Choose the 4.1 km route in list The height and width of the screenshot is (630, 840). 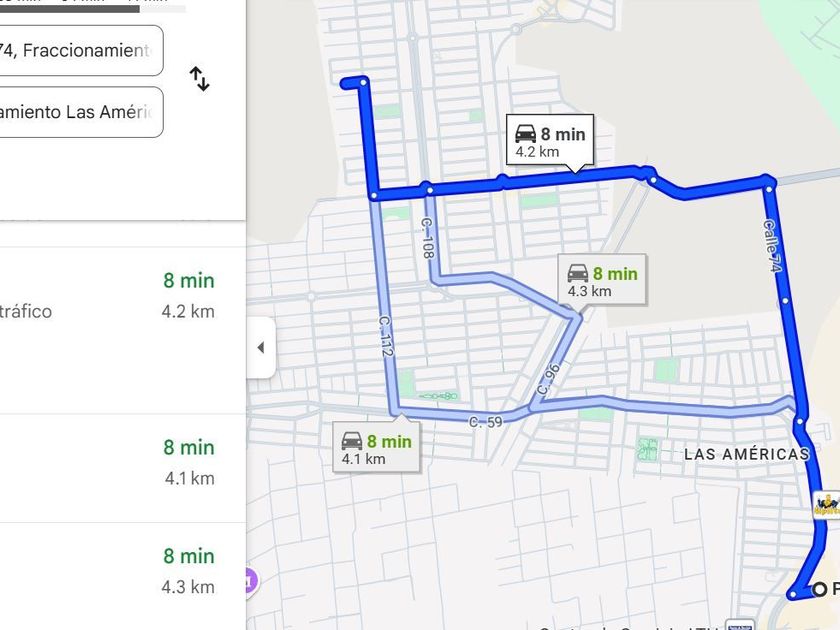122,462
